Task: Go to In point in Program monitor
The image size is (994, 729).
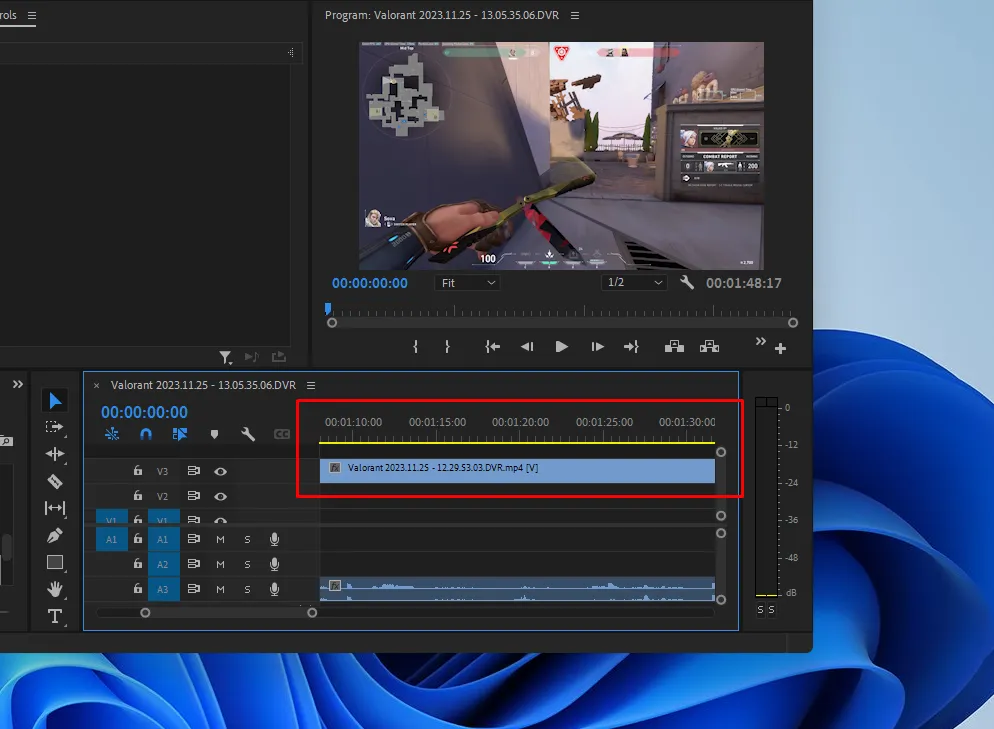Action: [x=493, y=347]
